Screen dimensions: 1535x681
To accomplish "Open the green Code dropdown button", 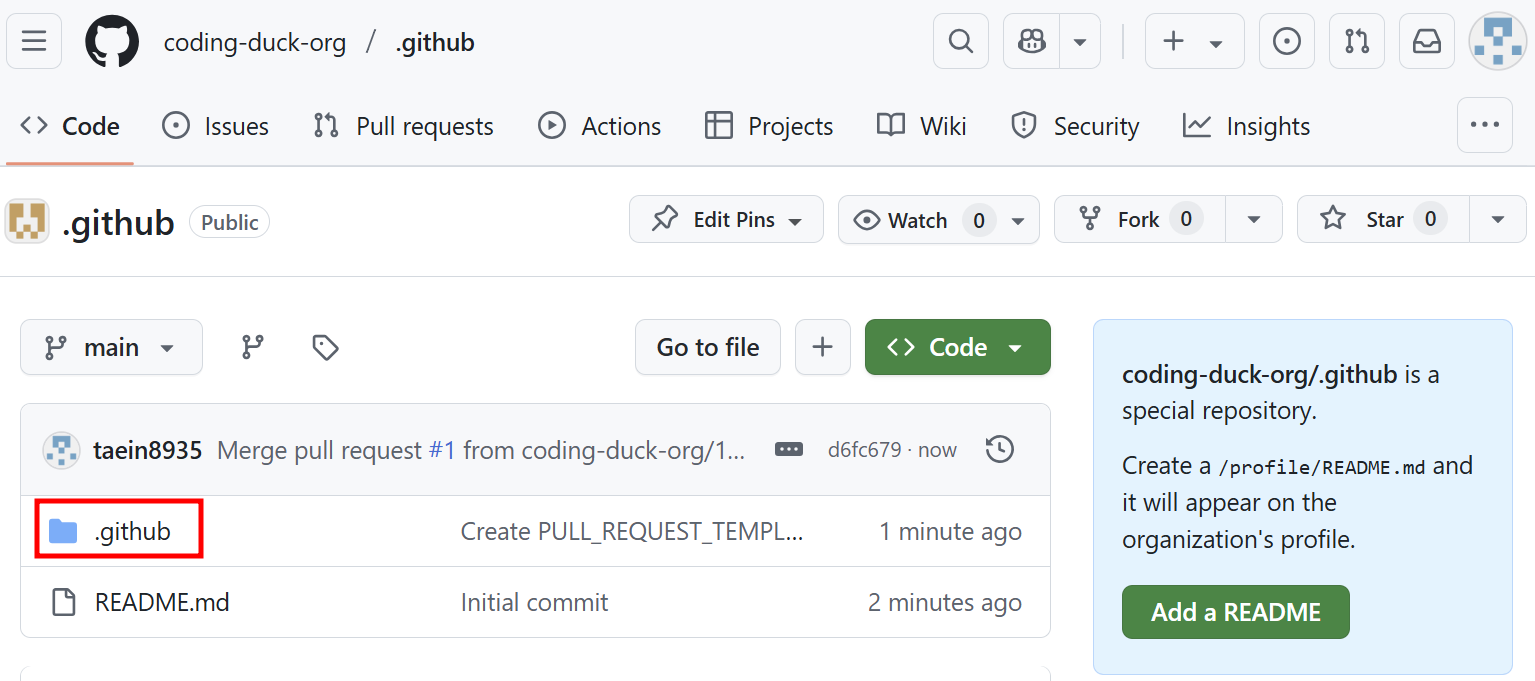I will click(x=958, y=347).
